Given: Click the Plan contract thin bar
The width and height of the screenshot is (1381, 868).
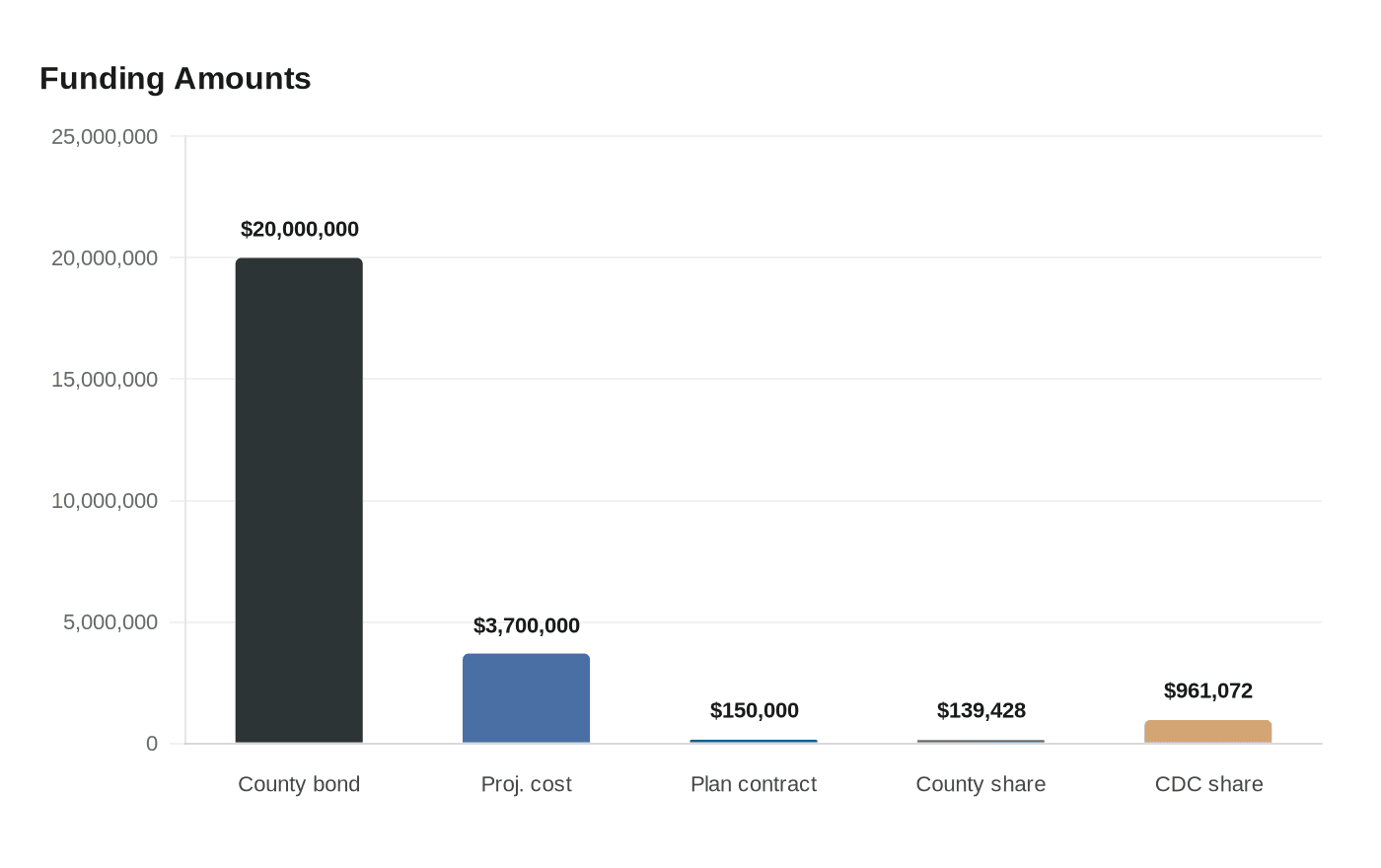Looking at the screenshot, I should 754,742.
